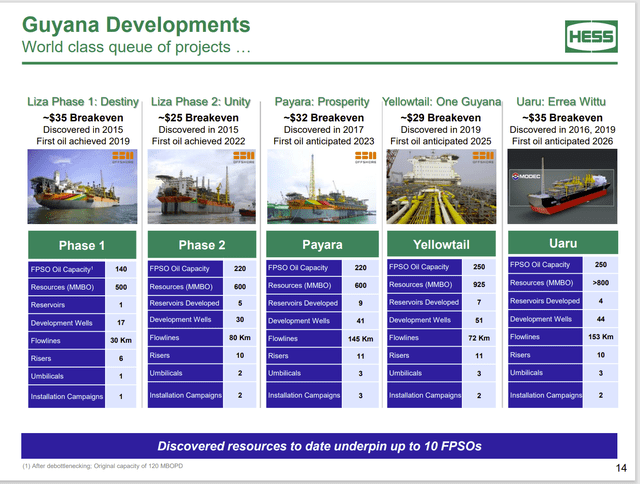The image size is (640, 484).
Task: Click ~$32 Breakeven text under Payara
Action: [x=324, y=118]
